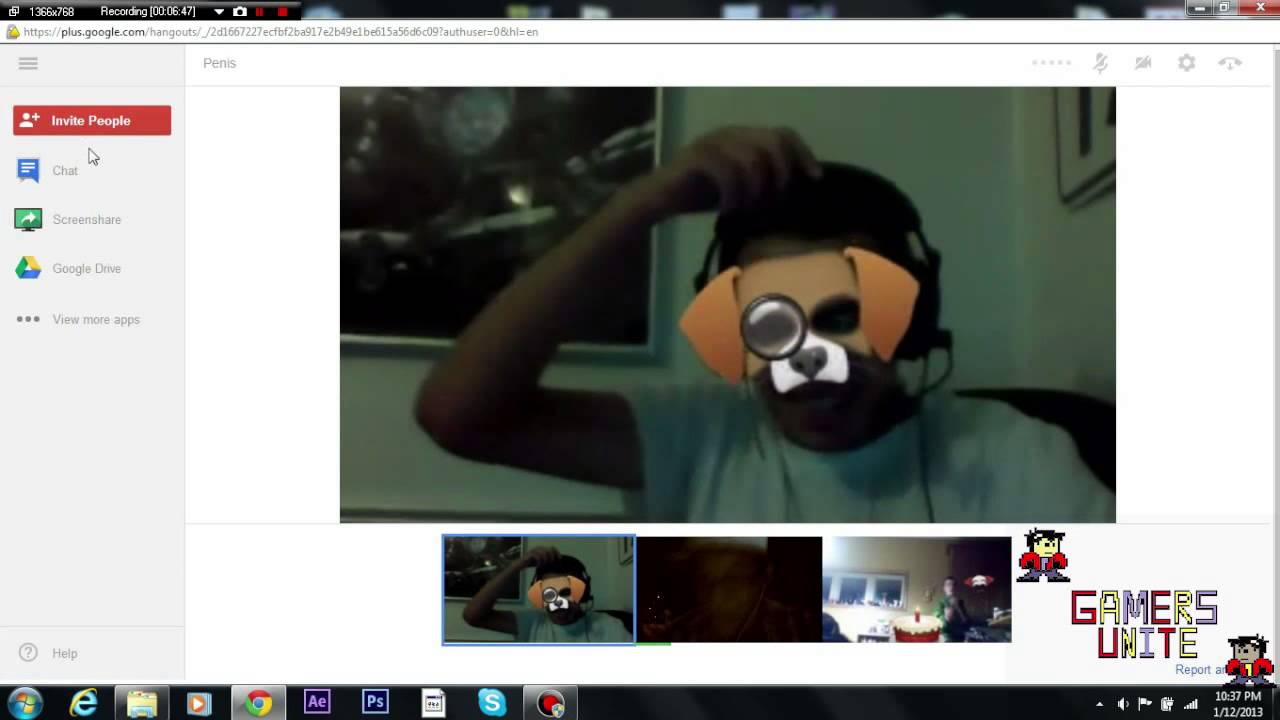Pause the screen recording
Image resolution: width=1280 pixels, height=720 pixels.
(260, 12)
